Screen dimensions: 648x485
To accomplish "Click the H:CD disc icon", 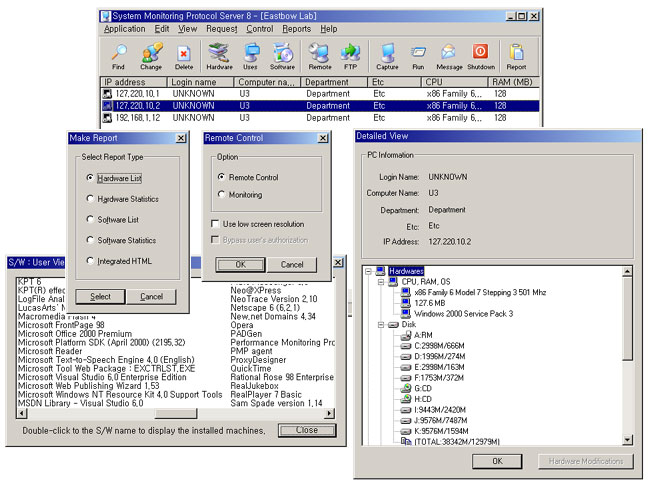I will 406,399.
